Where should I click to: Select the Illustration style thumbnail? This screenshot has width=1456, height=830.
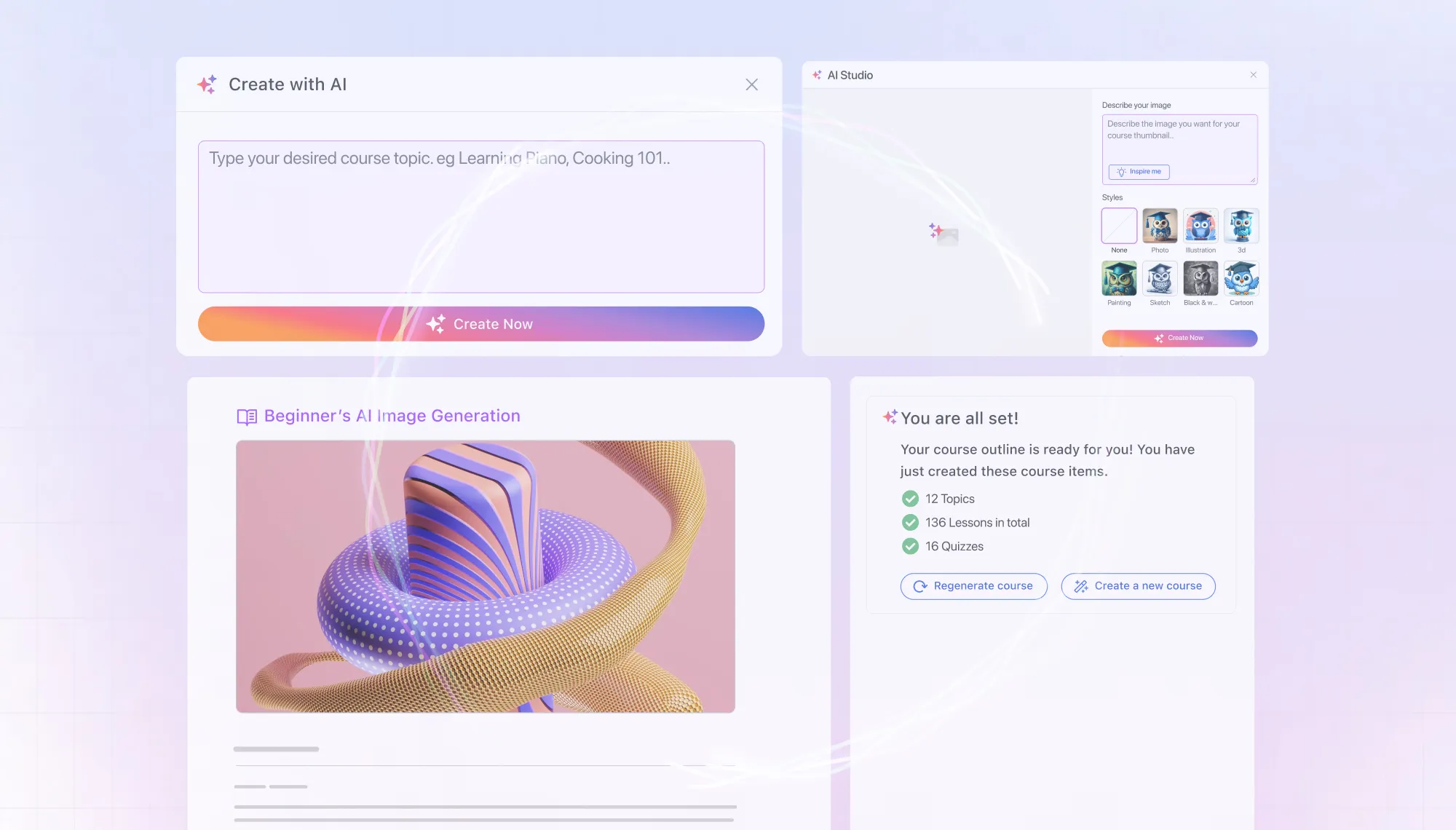tap(1200, 226)
